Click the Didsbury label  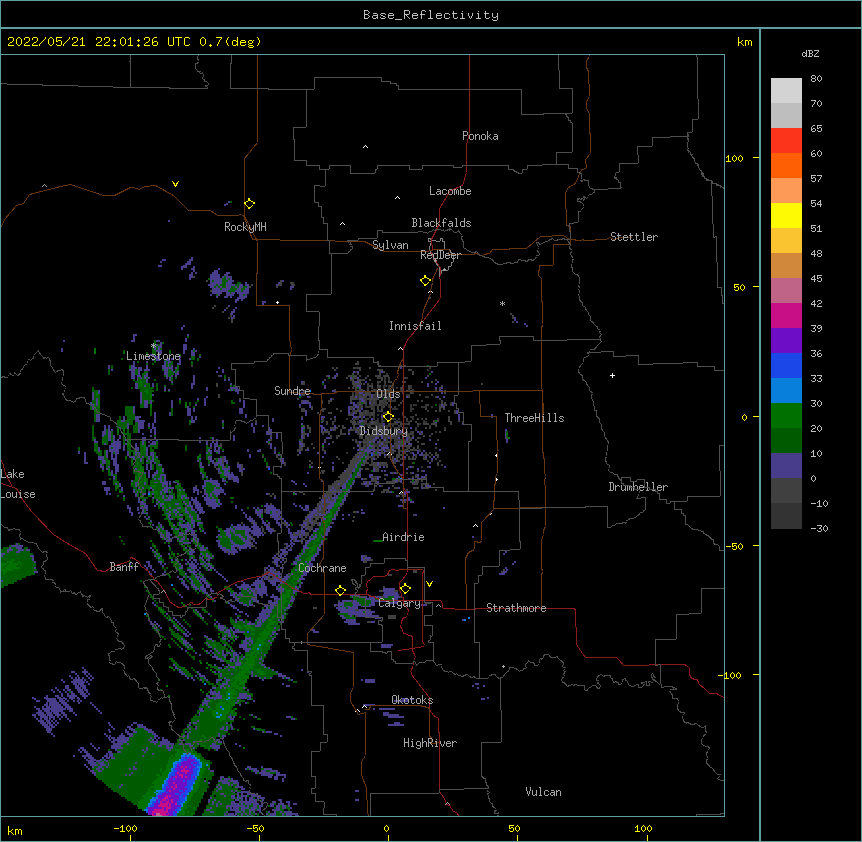click(384, 431)
